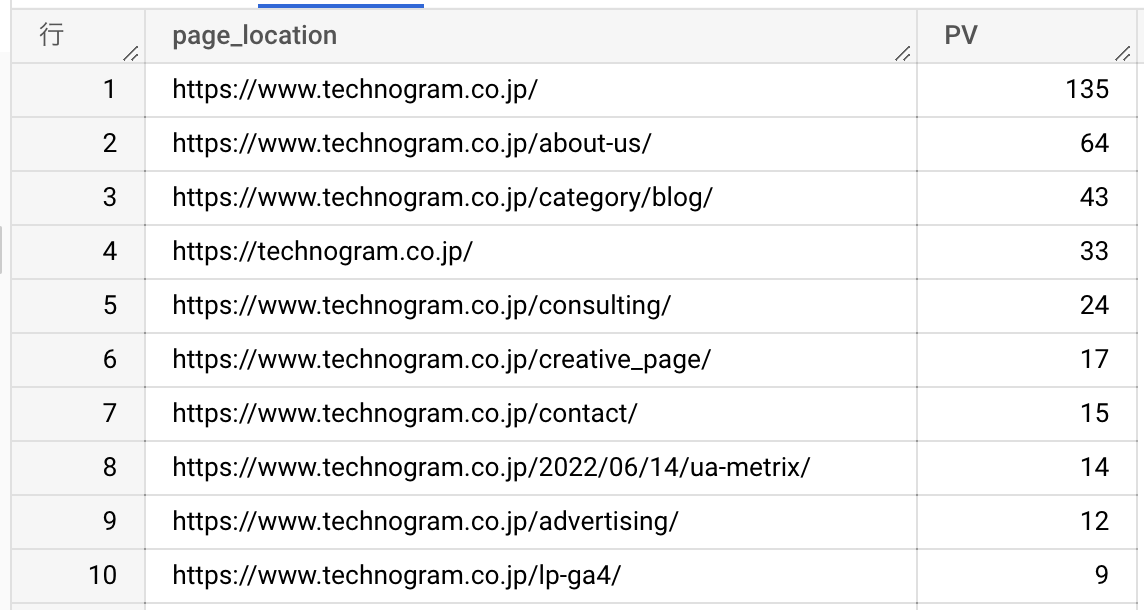Viewport: 1144px width, 610px height.
Task: Click the PV column resize handle icon
Action: coord(1123,53)
